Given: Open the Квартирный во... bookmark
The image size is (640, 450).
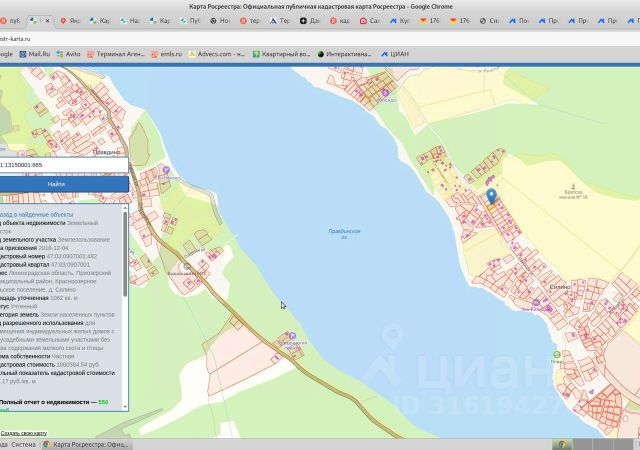Looking at the screenshot, I should [281, 54].
